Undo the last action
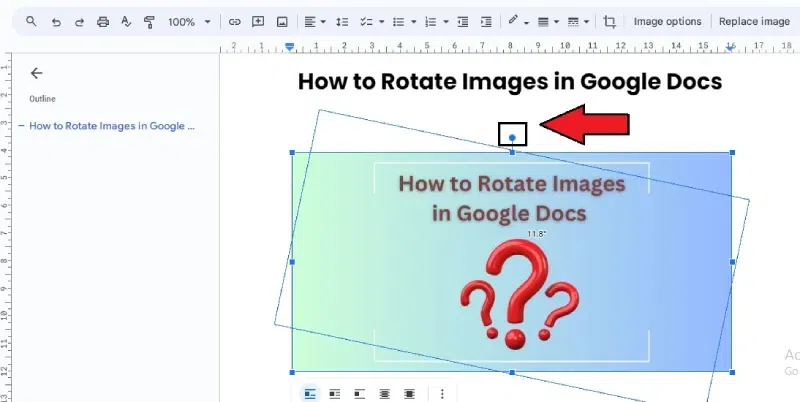 pos(56,22)
